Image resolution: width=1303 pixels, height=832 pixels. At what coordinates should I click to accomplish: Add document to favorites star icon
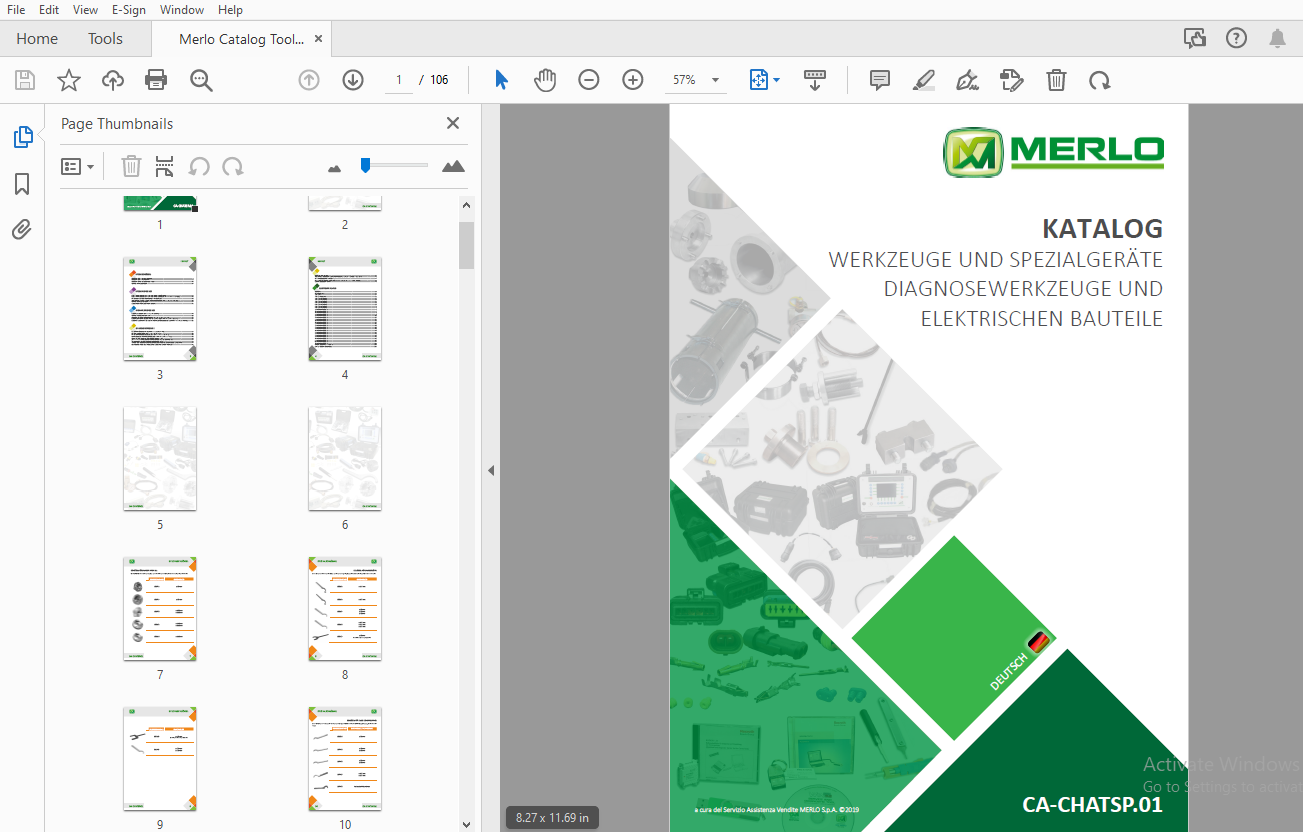click(x=69, y=80)
